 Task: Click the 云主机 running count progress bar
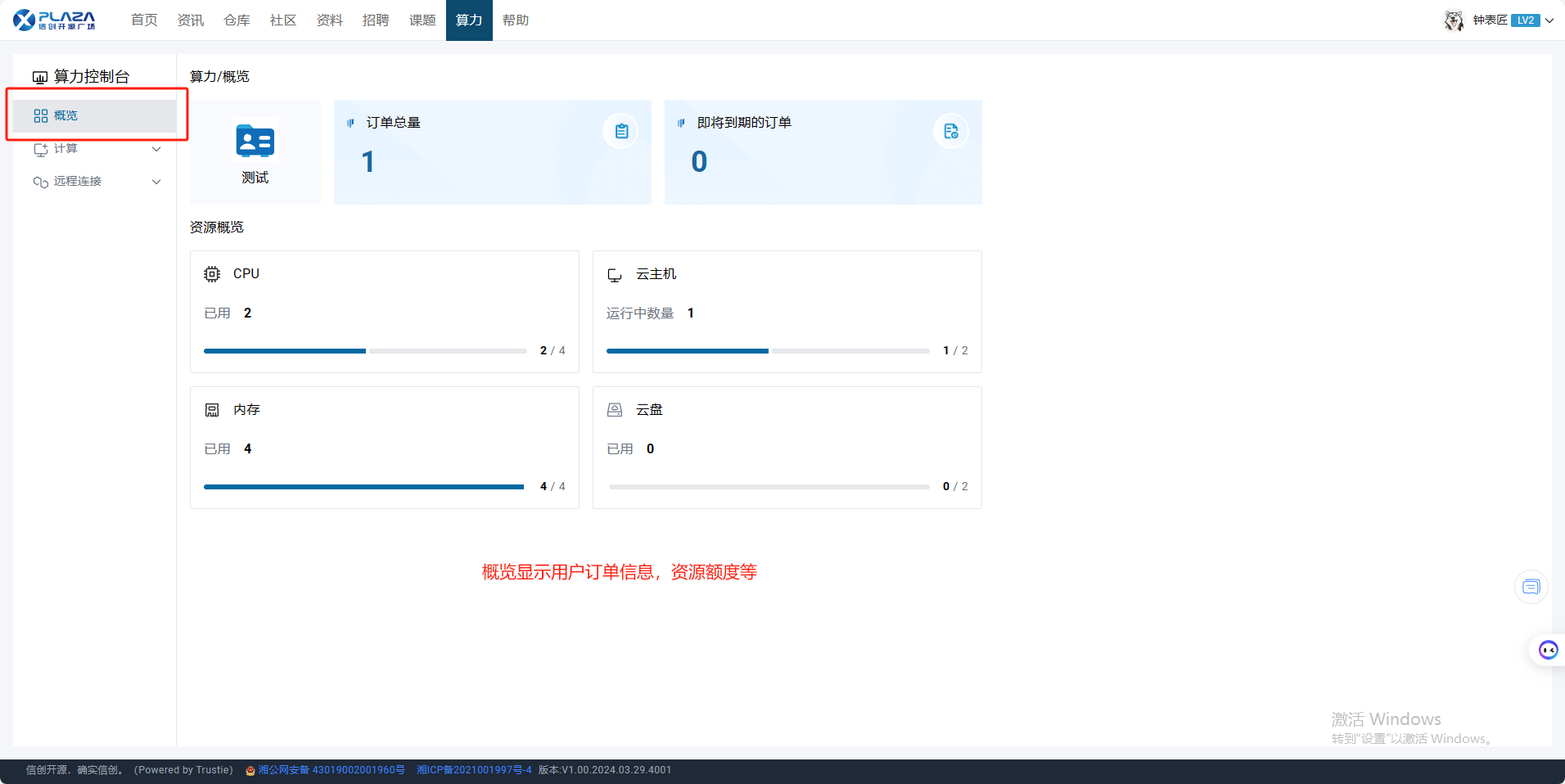tap(768, 351)
